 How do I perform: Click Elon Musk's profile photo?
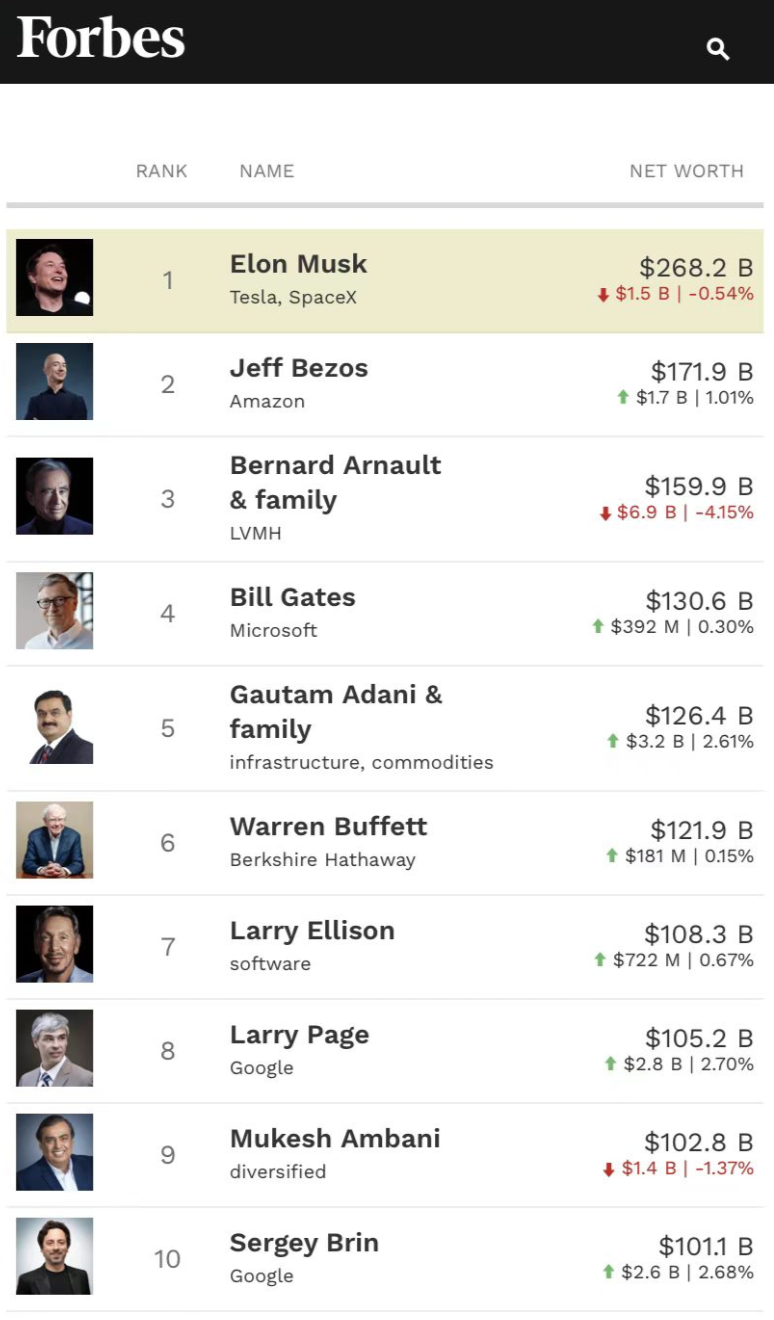pos(55,278)
